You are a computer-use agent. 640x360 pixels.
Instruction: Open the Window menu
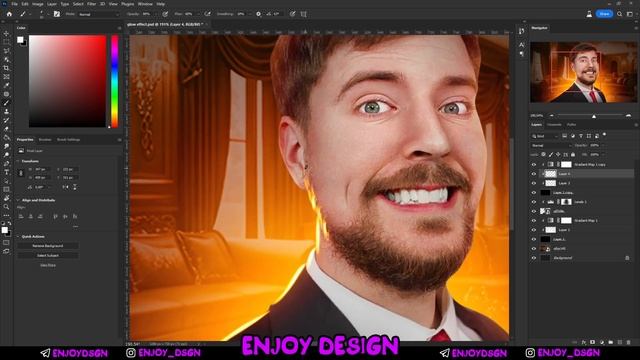coord(145,4)
